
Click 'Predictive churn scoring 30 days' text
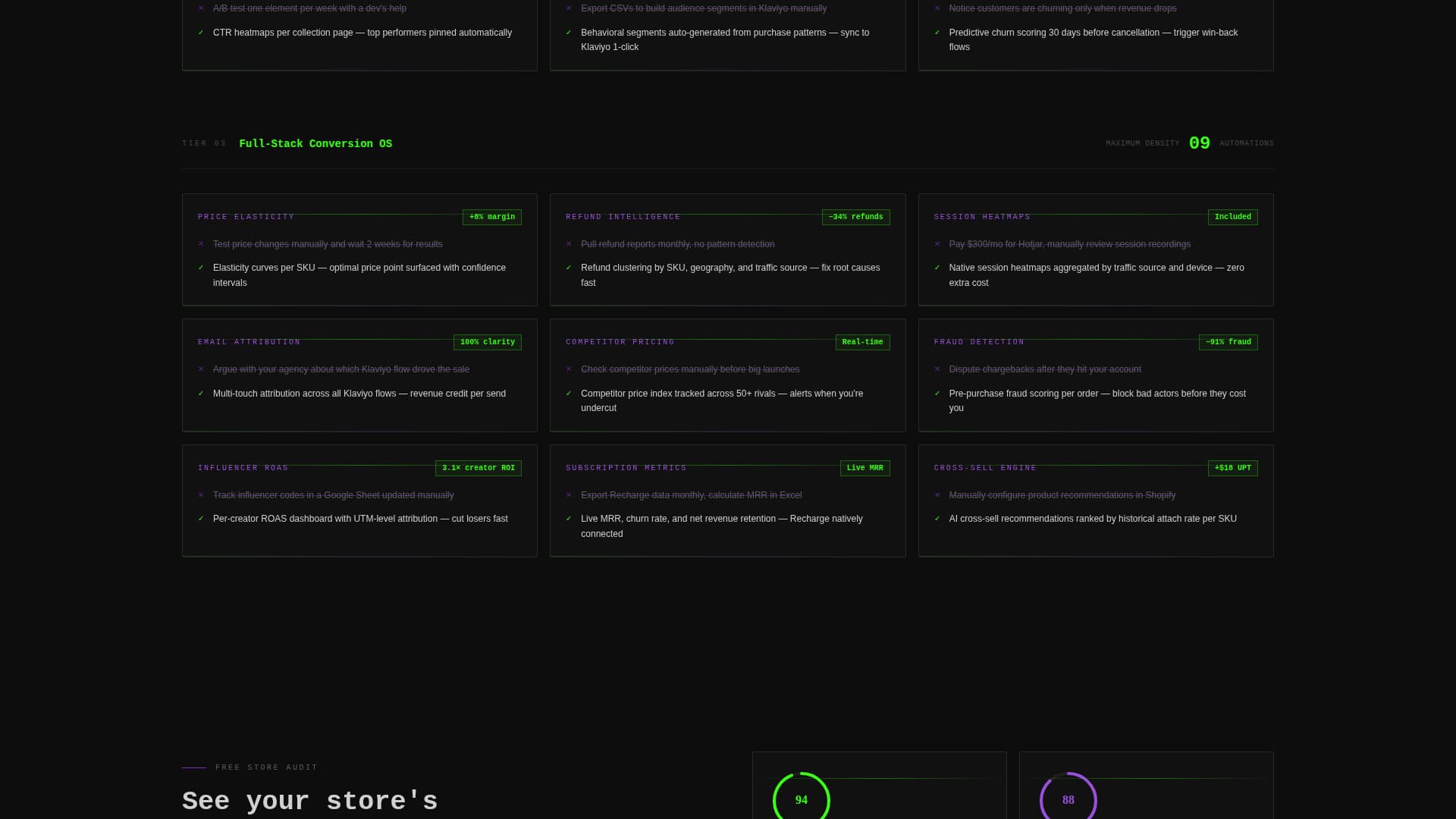[1094, 39]
